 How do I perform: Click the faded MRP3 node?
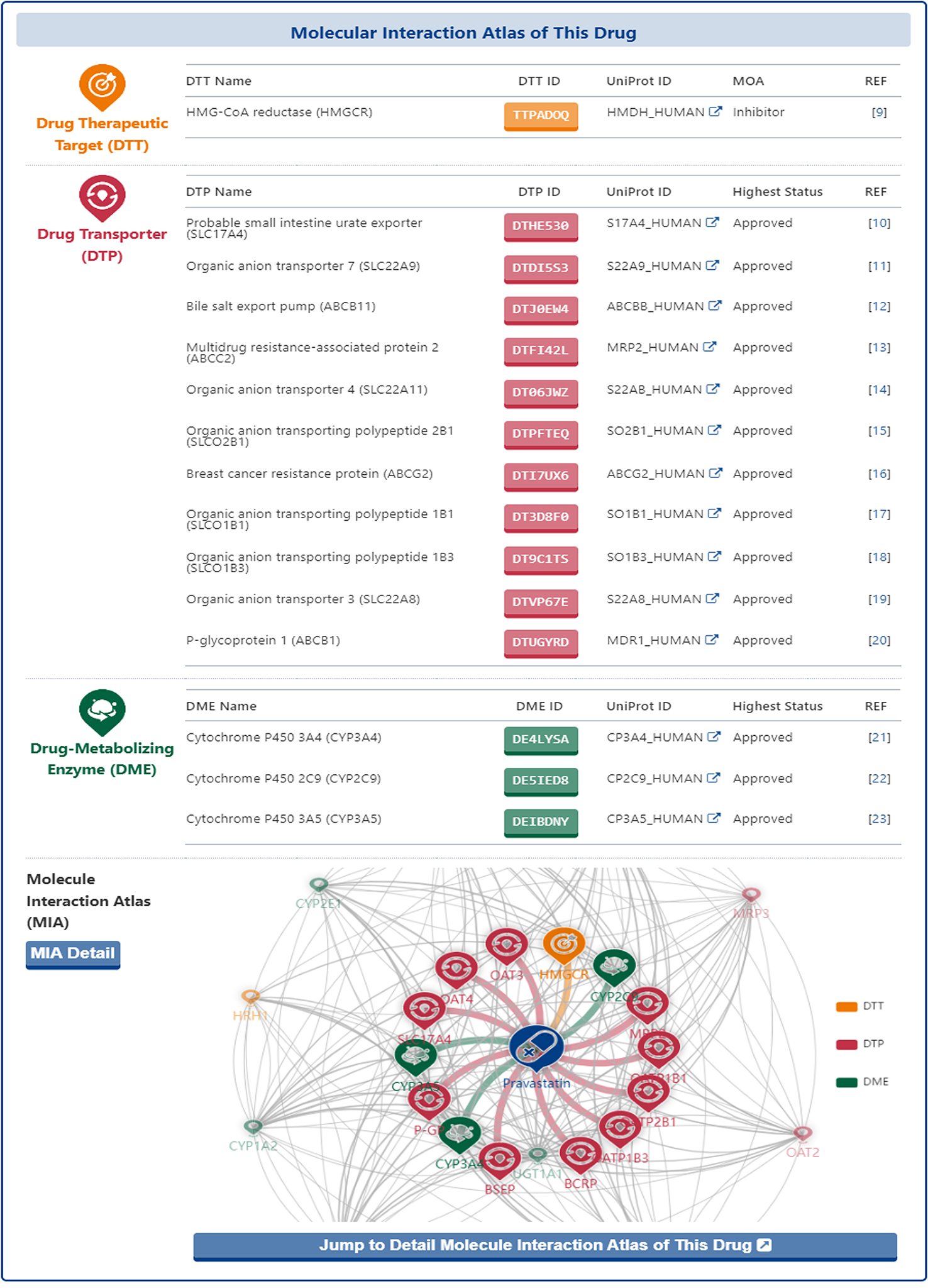(x=751, y=895)
